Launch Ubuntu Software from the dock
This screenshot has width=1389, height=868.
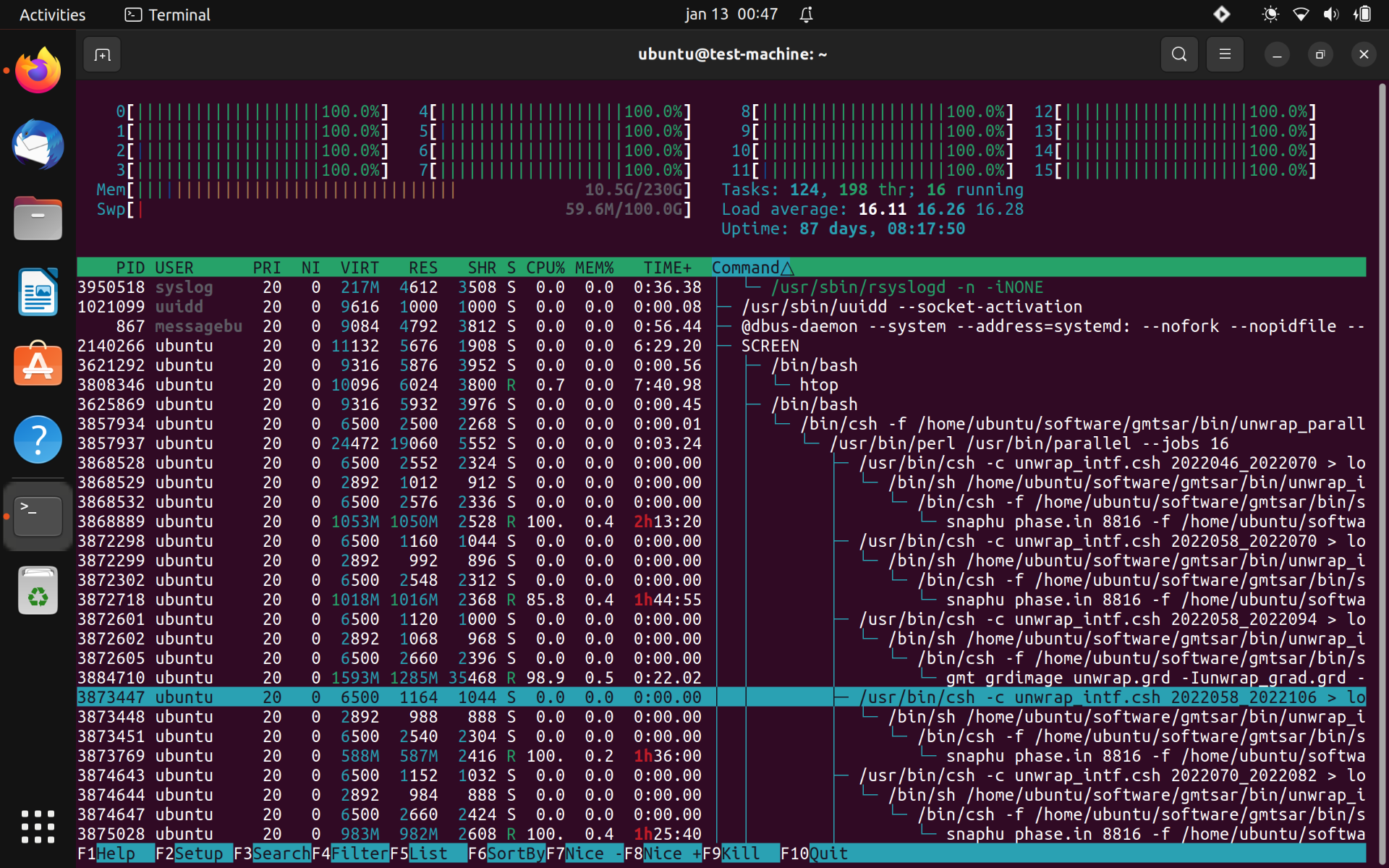pyautogui.click(x=37, y=365)
